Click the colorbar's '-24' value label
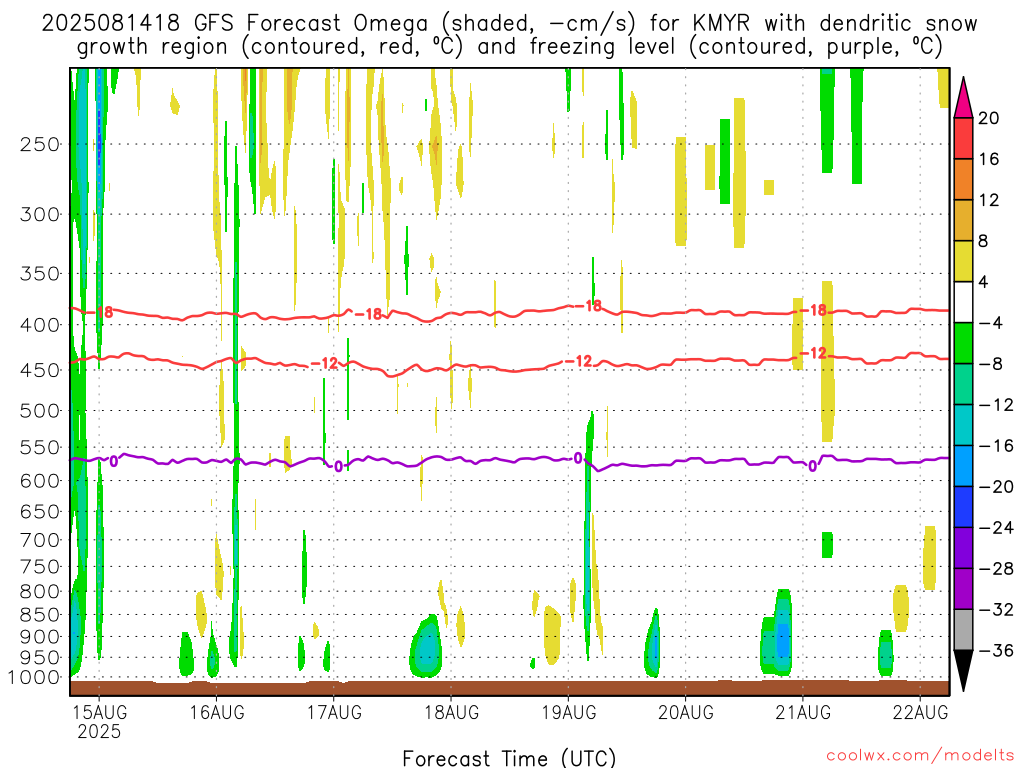Screen dimensions: 1024x768 (996, 528)
